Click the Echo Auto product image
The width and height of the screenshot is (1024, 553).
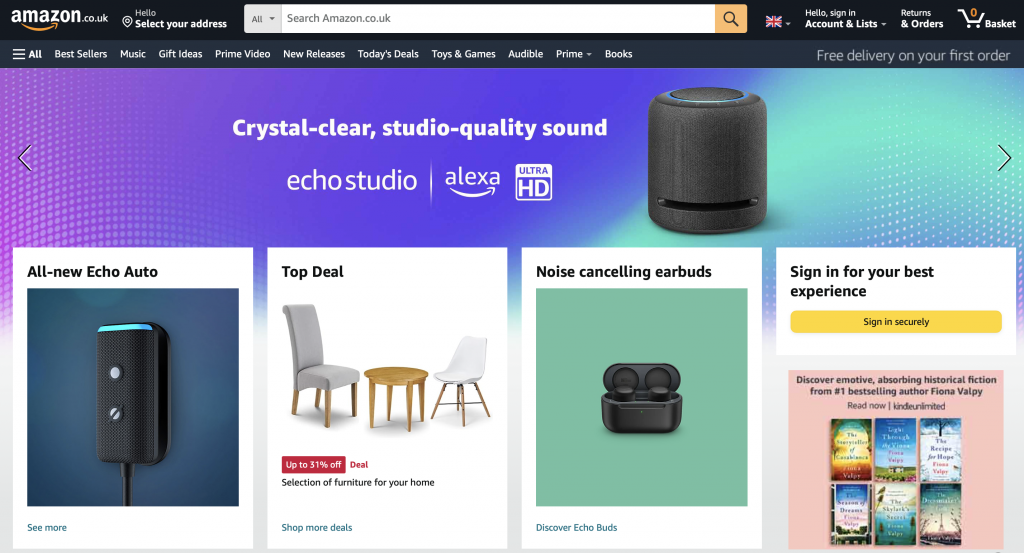133,397
